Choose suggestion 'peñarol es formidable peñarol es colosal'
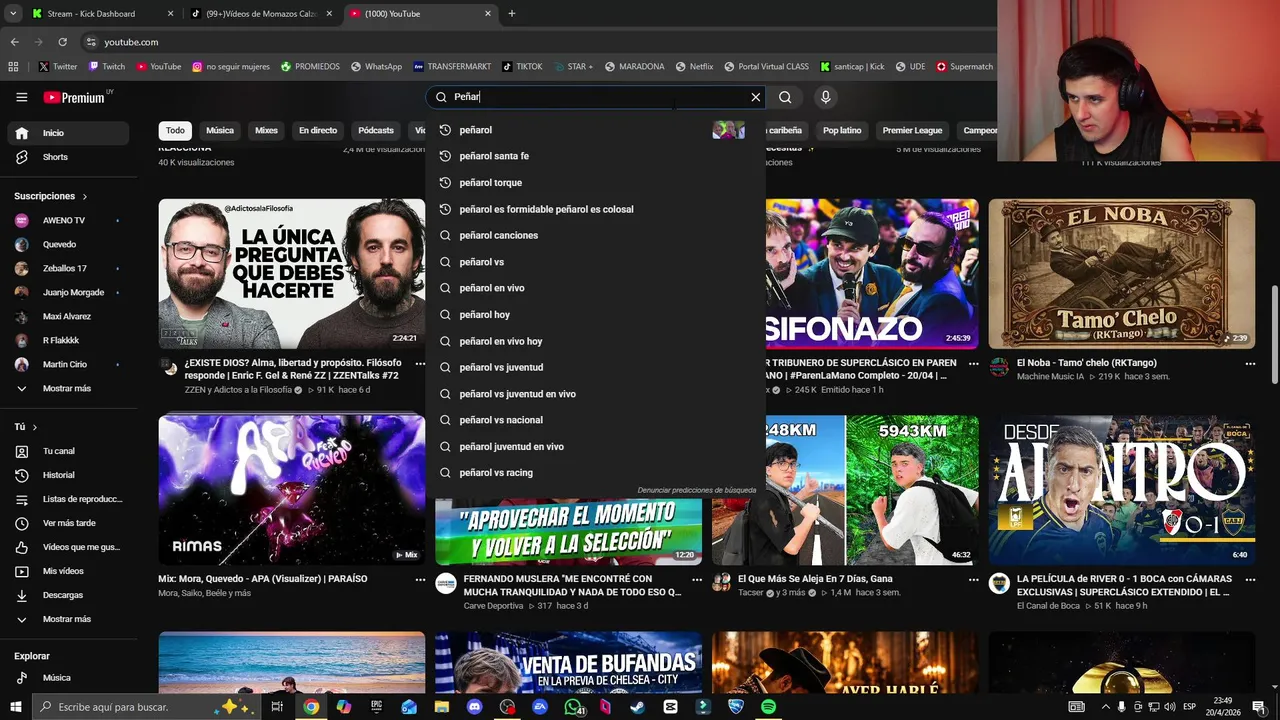The height and width of the screenshot is (720, 1280). 595,209
